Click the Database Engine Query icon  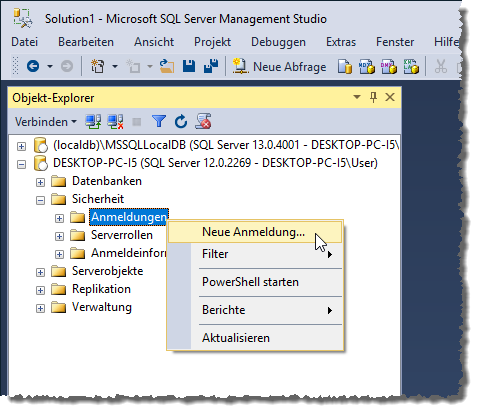click(x=345, y=66)
